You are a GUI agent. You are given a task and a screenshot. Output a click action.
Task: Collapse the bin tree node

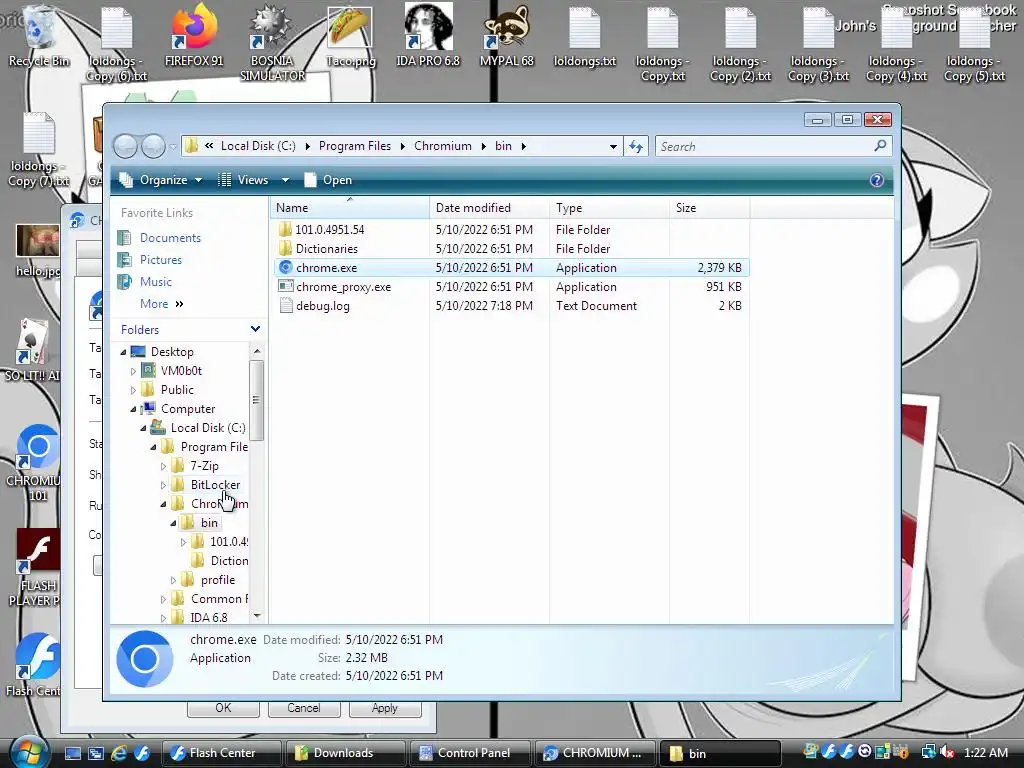pyautogui.click(x=173, y=523)
